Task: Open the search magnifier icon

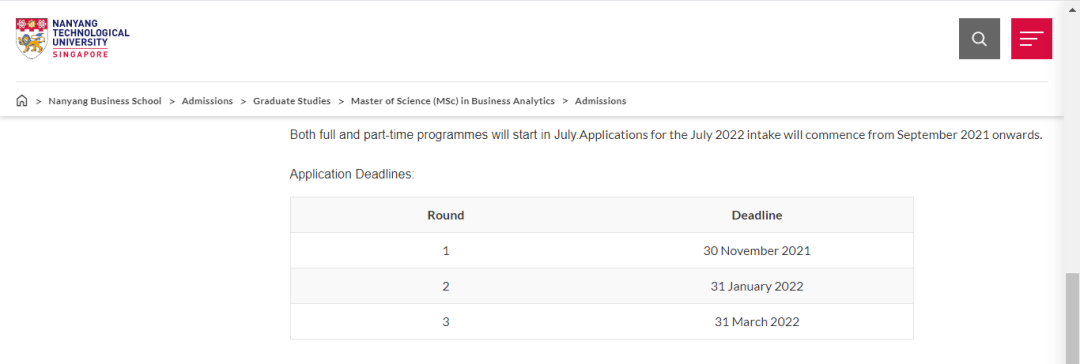Action: (979, 39)
